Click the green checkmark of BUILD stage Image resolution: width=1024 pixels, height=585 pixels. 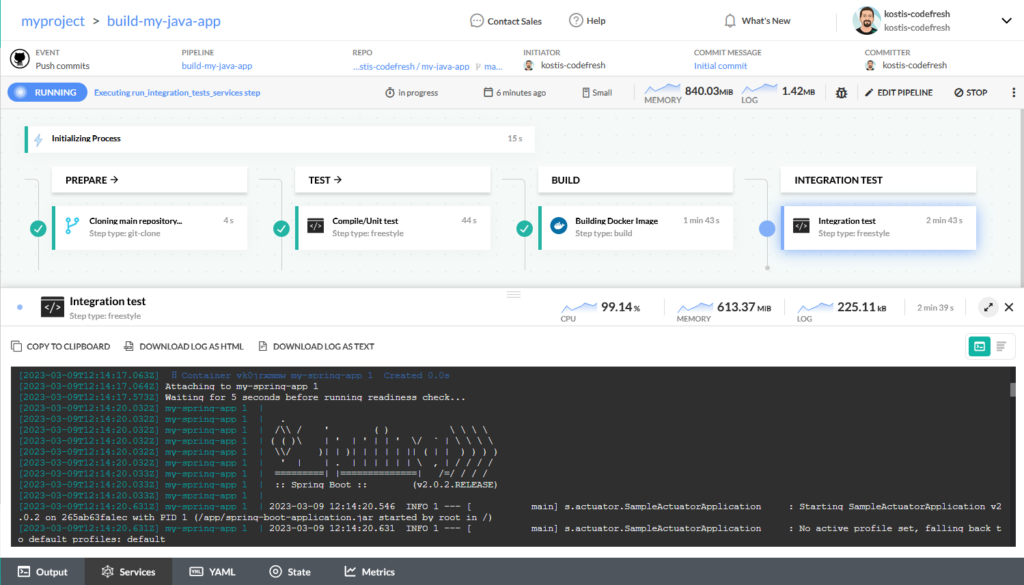click(524, 229)
